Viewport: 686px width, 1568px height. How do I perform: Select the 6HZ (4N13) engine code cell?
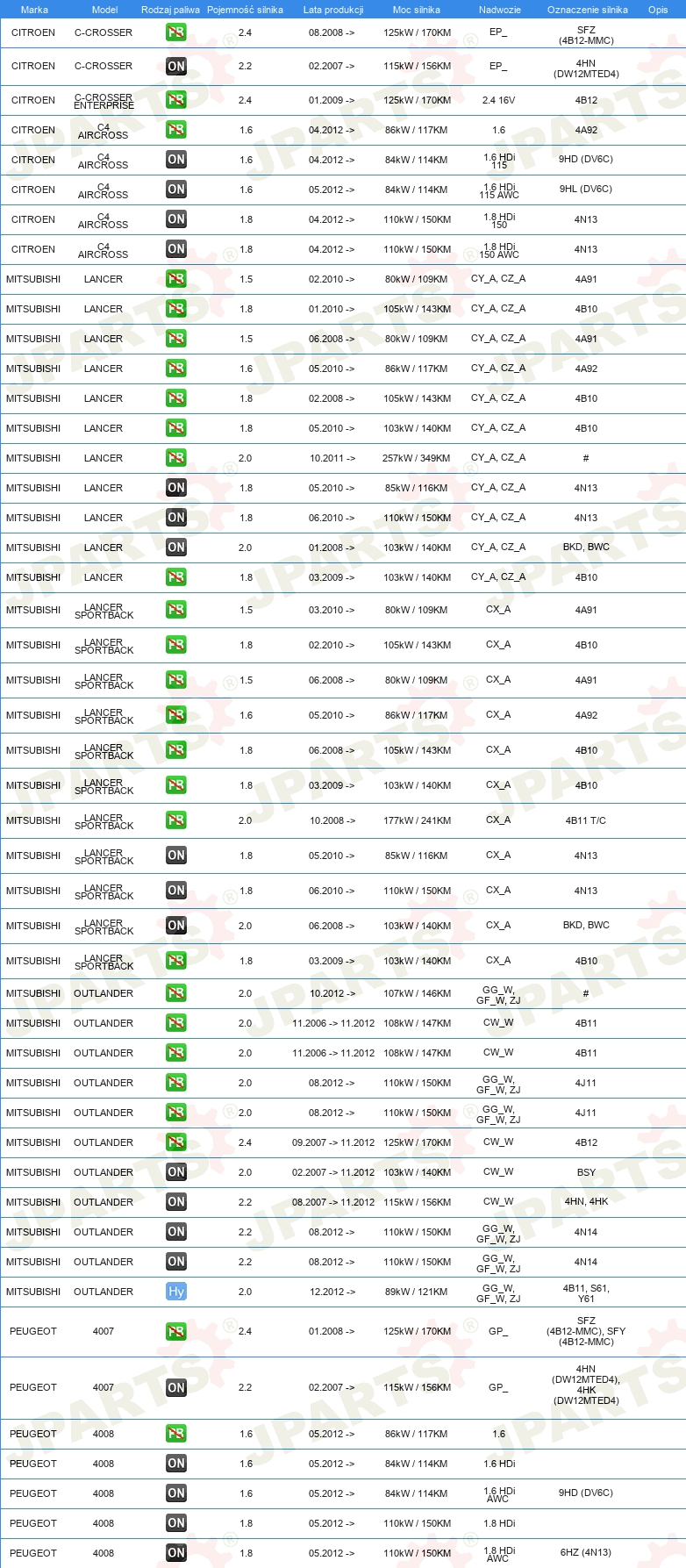click(x=586, y=1552)
